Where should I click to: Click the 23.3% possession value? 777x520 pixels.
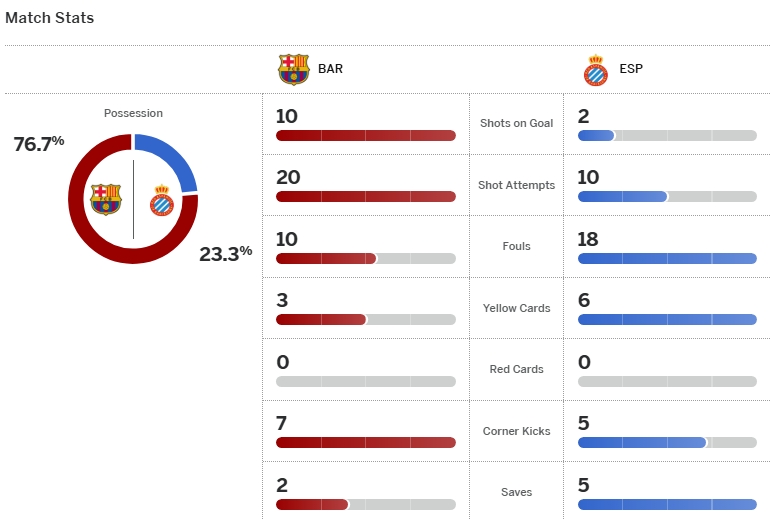coord(225,254)
